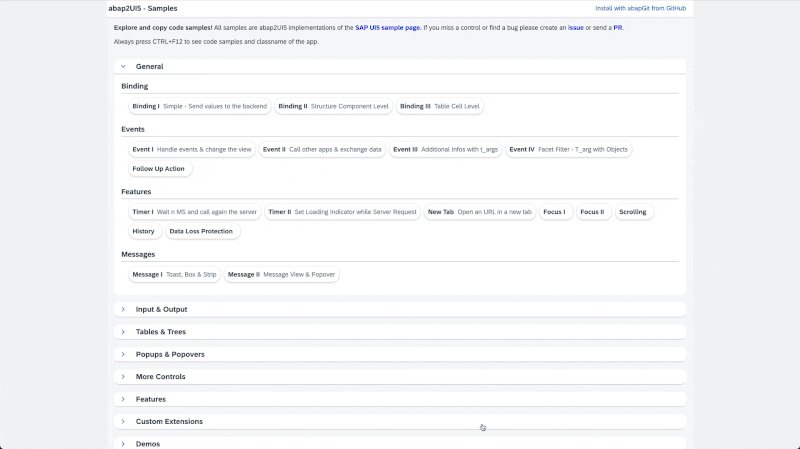Open the Data Loss Protection sample
800x449 pixels.
pyautogui.click(x=203, y=231)
